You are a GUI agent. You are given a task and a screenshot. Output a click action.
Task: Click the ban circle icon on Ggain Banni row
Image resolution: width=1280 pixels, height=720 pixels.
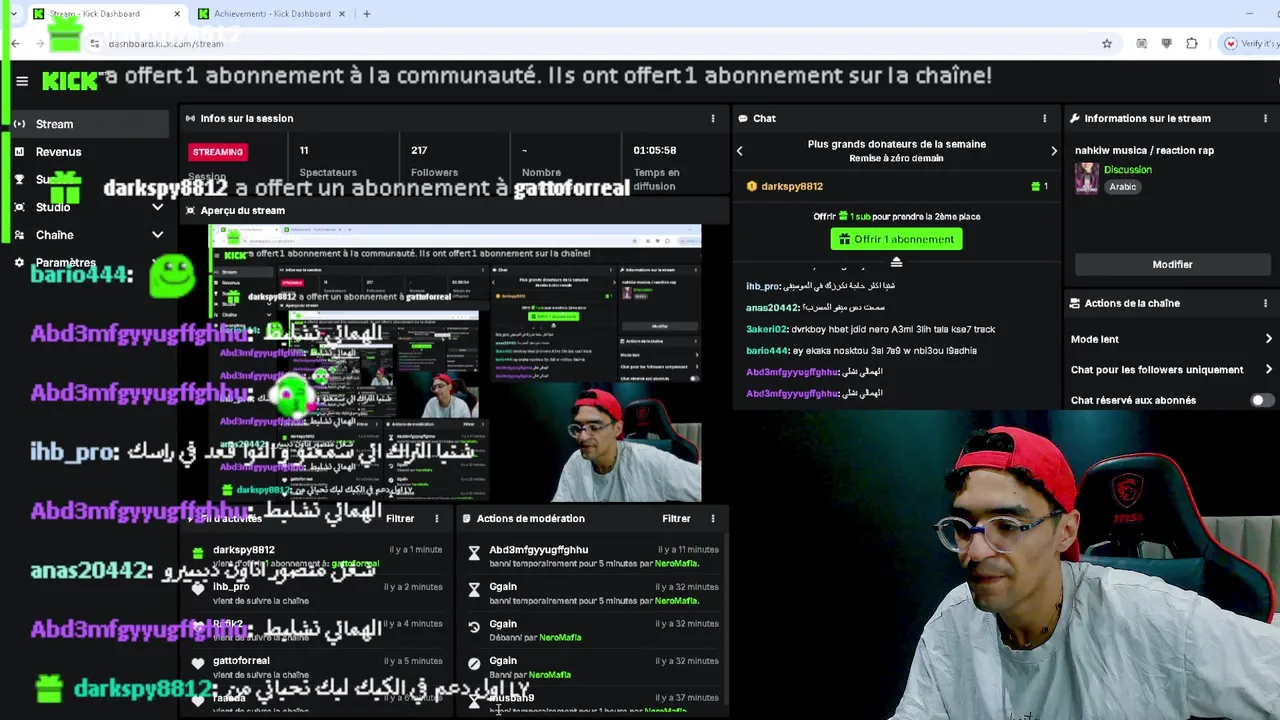(x=474, y=664)
